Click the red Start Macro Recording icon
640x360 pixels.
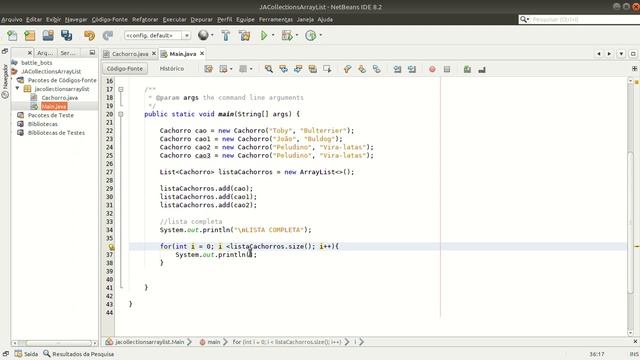[432, 69]
